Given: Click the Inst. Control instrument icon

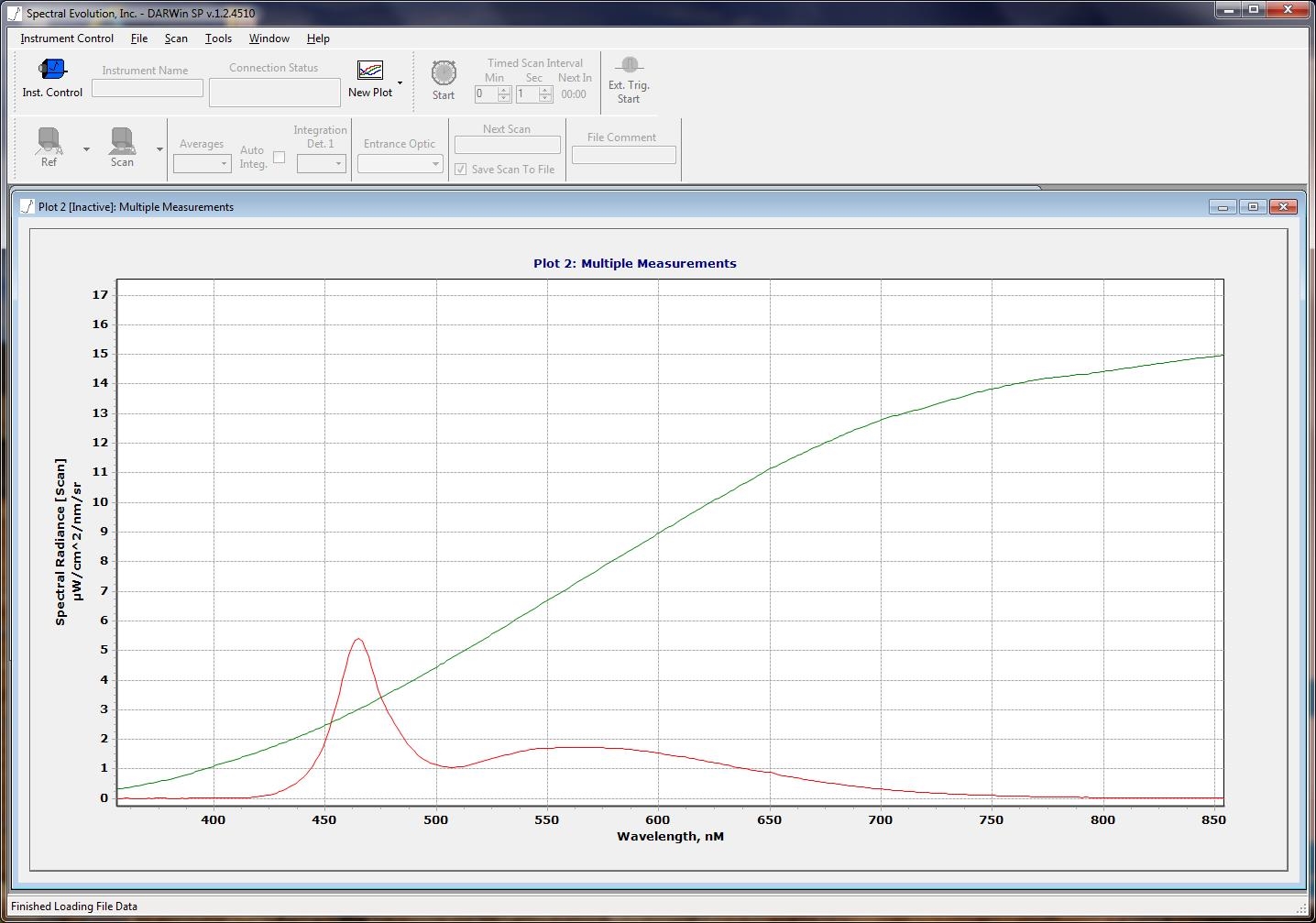Looking at the screenshot, I should (x=52, y=70).
